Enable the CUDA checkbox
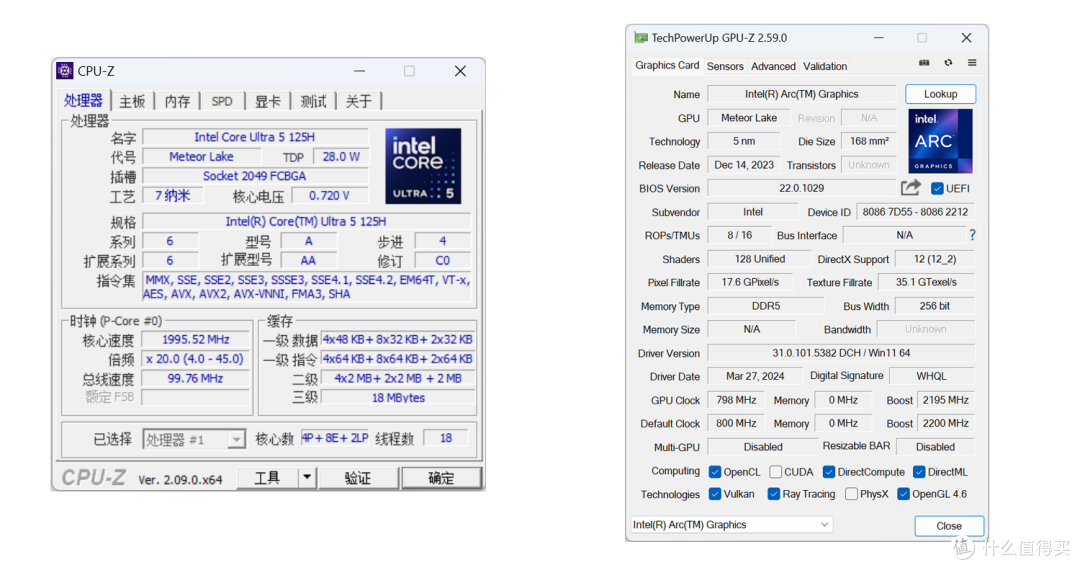The image size is (1080, 570). click(776, 472)
